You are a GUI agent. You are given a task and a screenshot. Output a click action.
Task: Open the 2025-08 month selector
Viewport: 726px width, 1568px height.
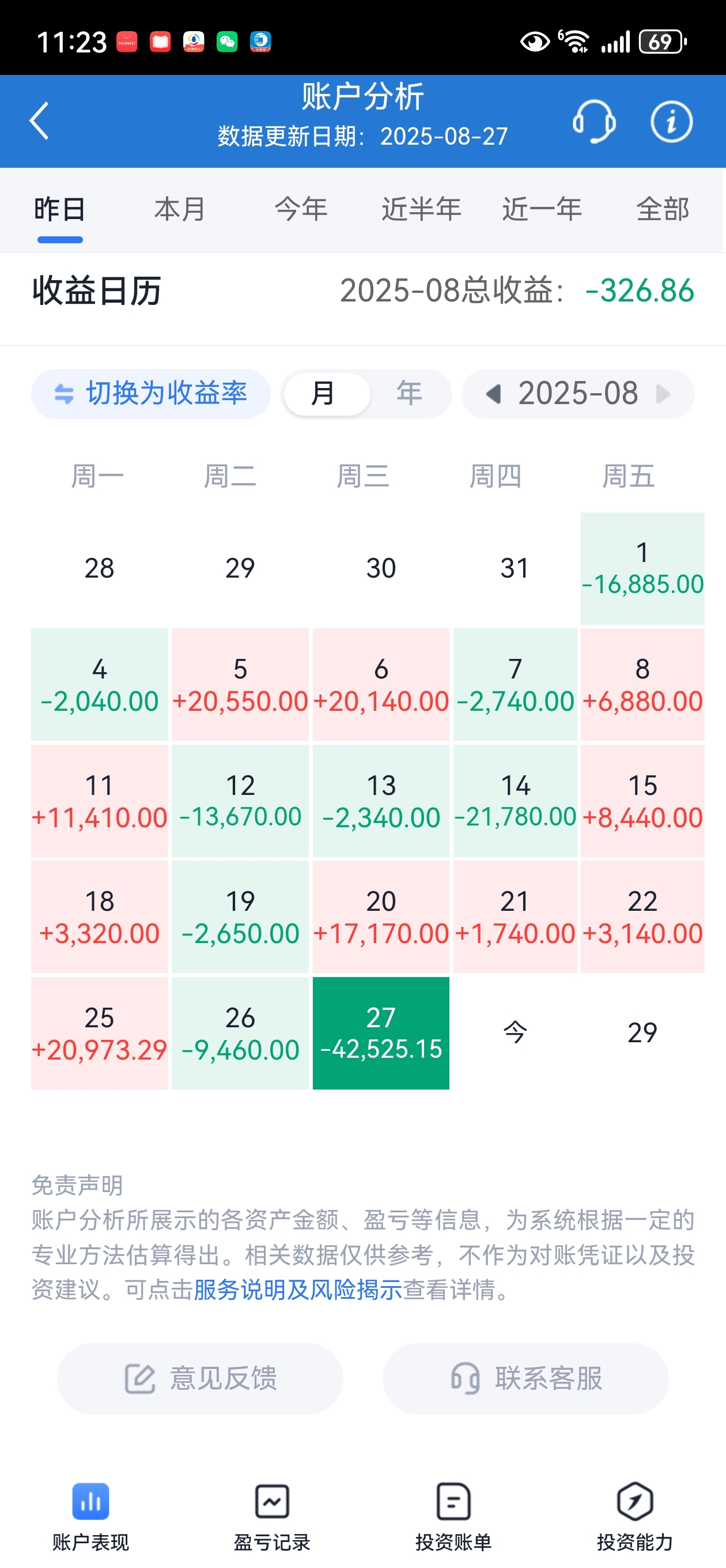[x=577, y=393]
